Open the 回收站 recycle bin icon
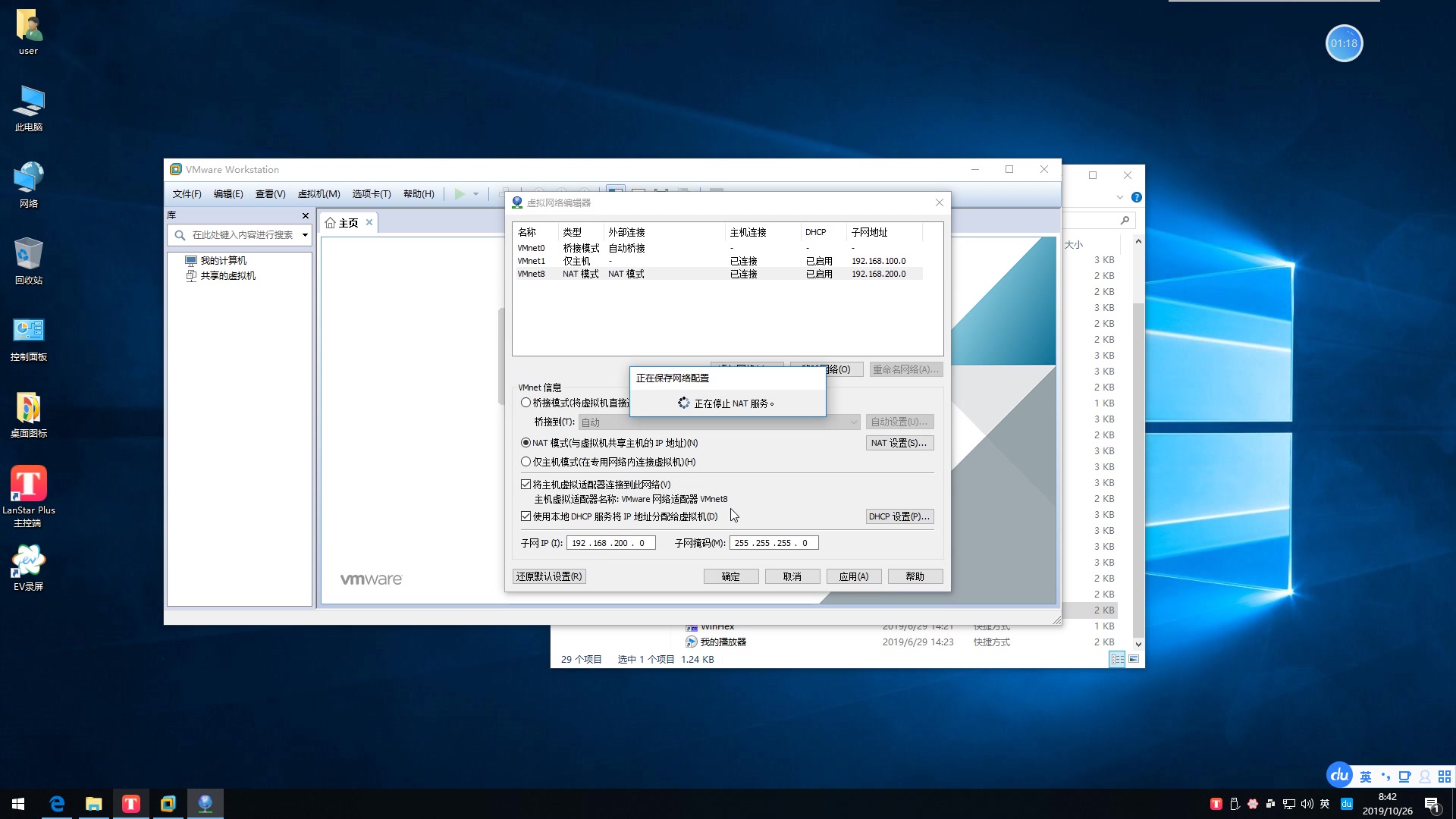Viewport: 1456px width, 819px height. pos(29,261)
